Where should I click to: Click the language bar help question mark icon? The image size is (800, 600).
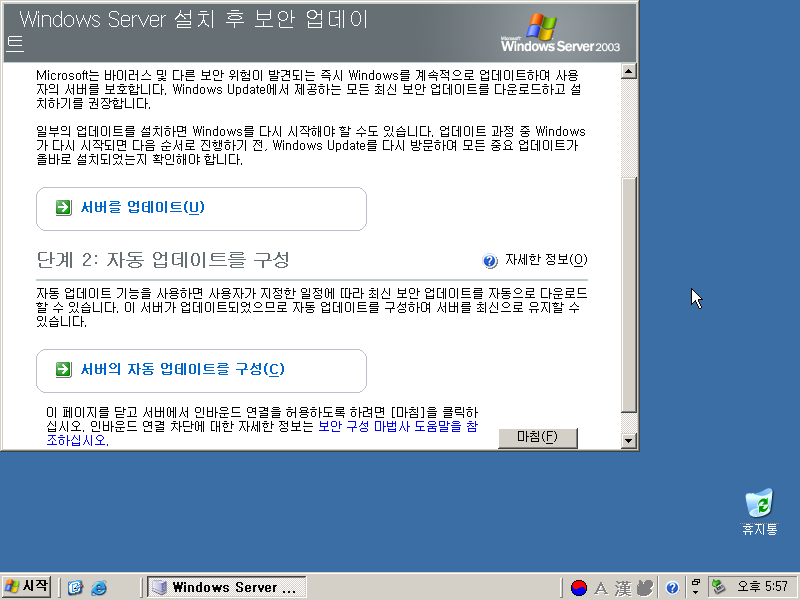(x=672, y=588)
